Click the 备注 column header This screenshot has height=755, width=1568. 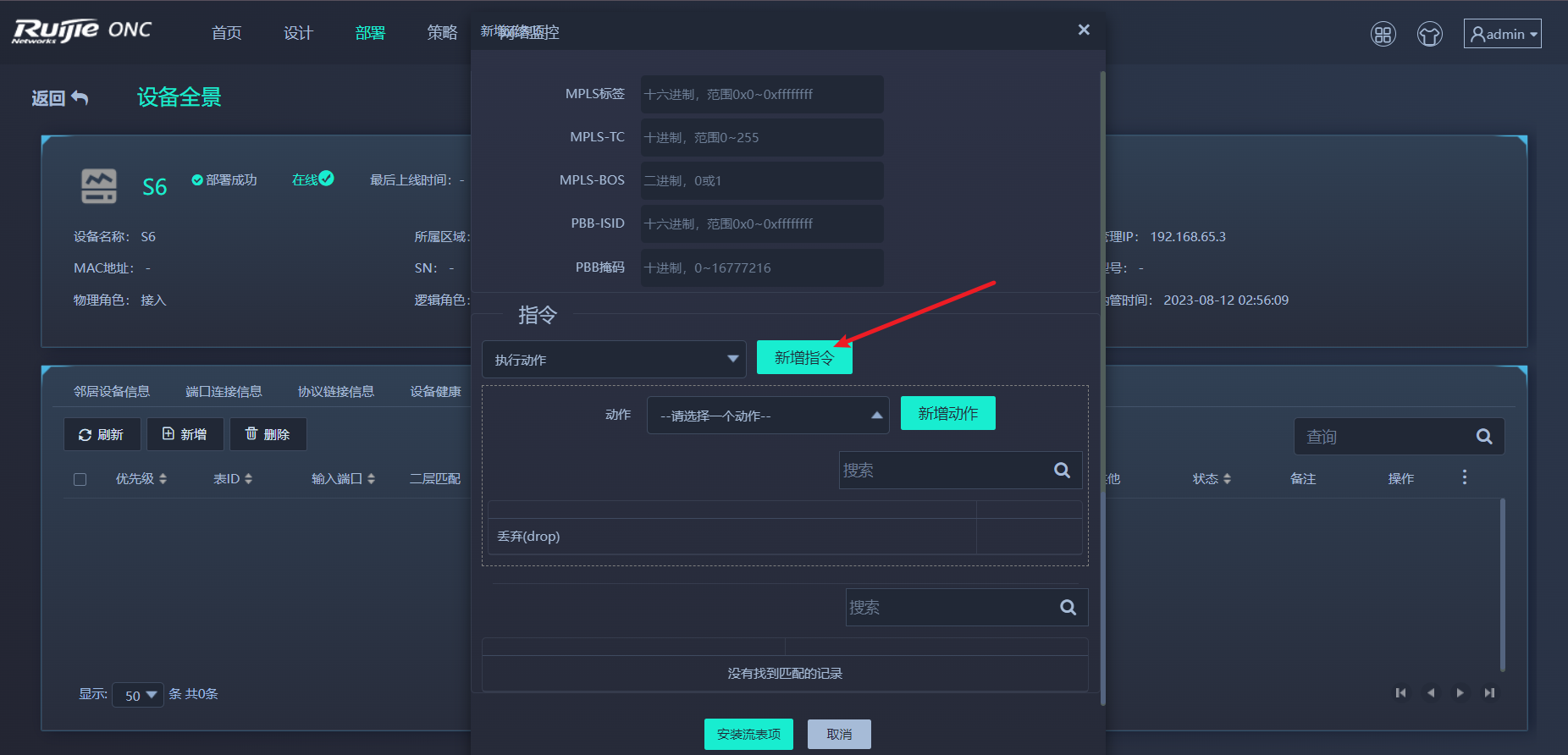coord(1303,479)
